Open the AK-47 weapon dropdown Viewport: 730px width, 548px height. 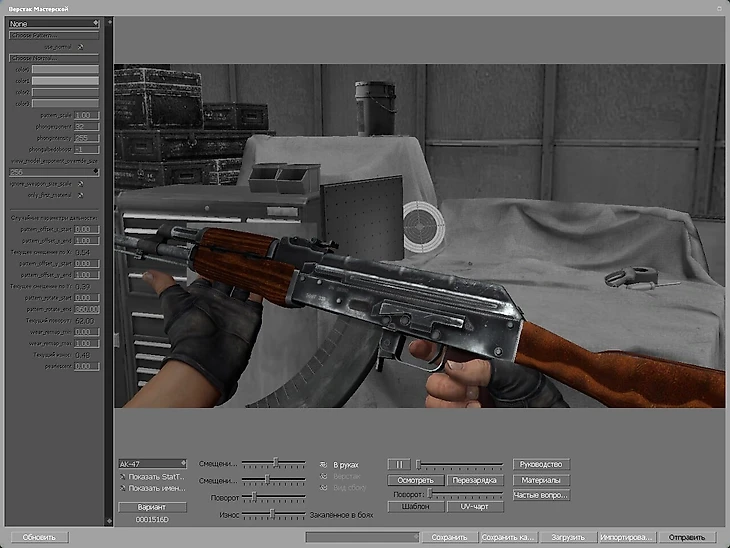click(x=152, y=464)
